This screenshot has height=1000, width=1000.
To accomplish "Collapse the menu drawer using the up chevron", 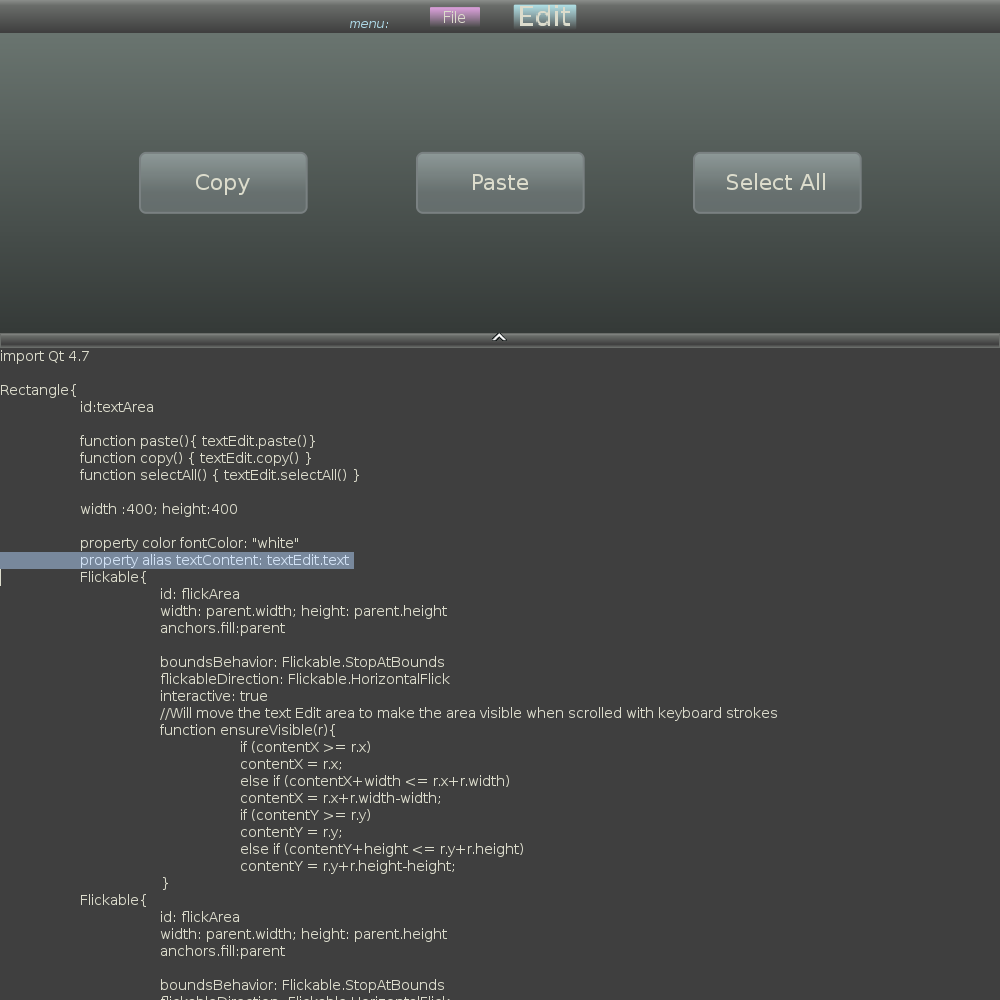I will point(499,339).
